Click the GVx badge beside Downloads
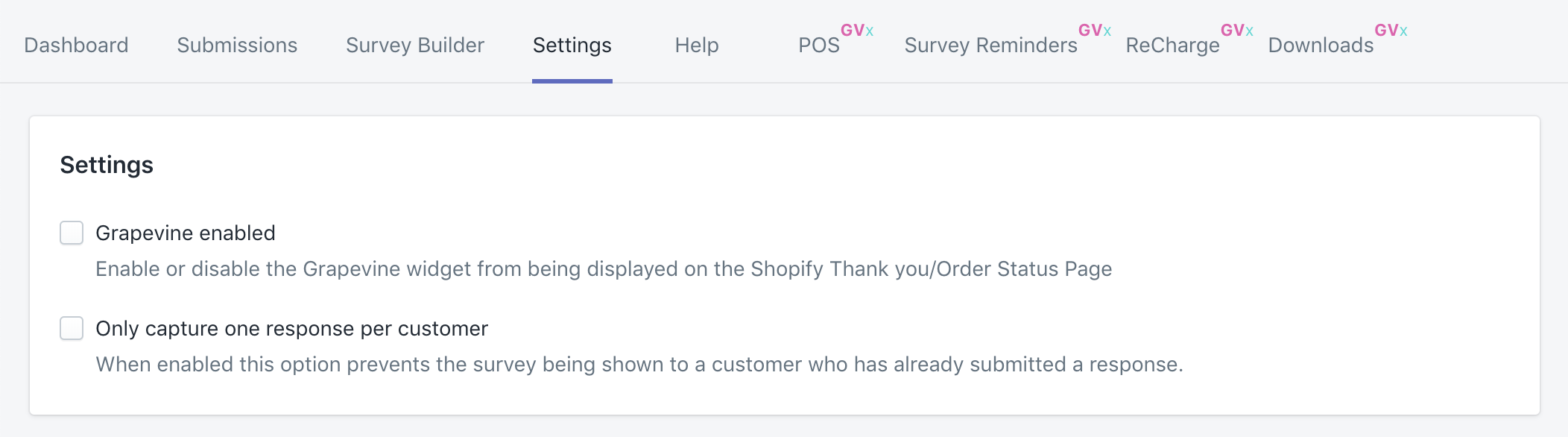The height and width of the screenshot is (437, 1568). click(1391, 31)
